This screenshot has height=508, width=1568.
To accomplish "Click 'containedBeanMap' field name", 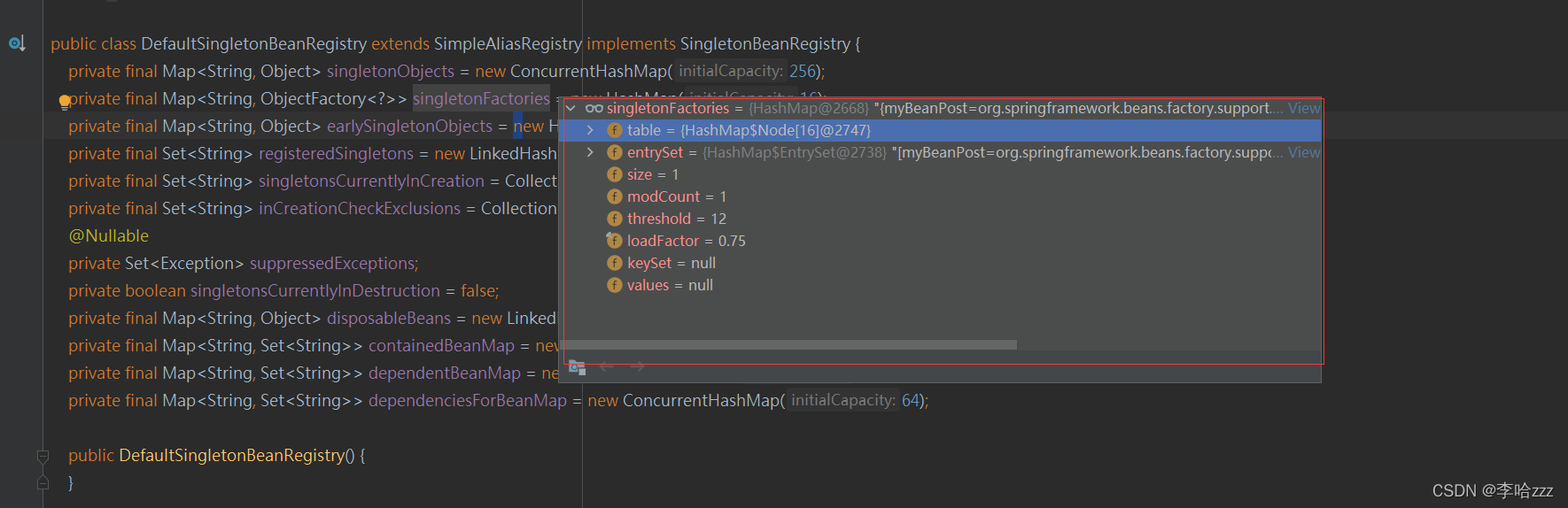I will [x=441, y=345].
